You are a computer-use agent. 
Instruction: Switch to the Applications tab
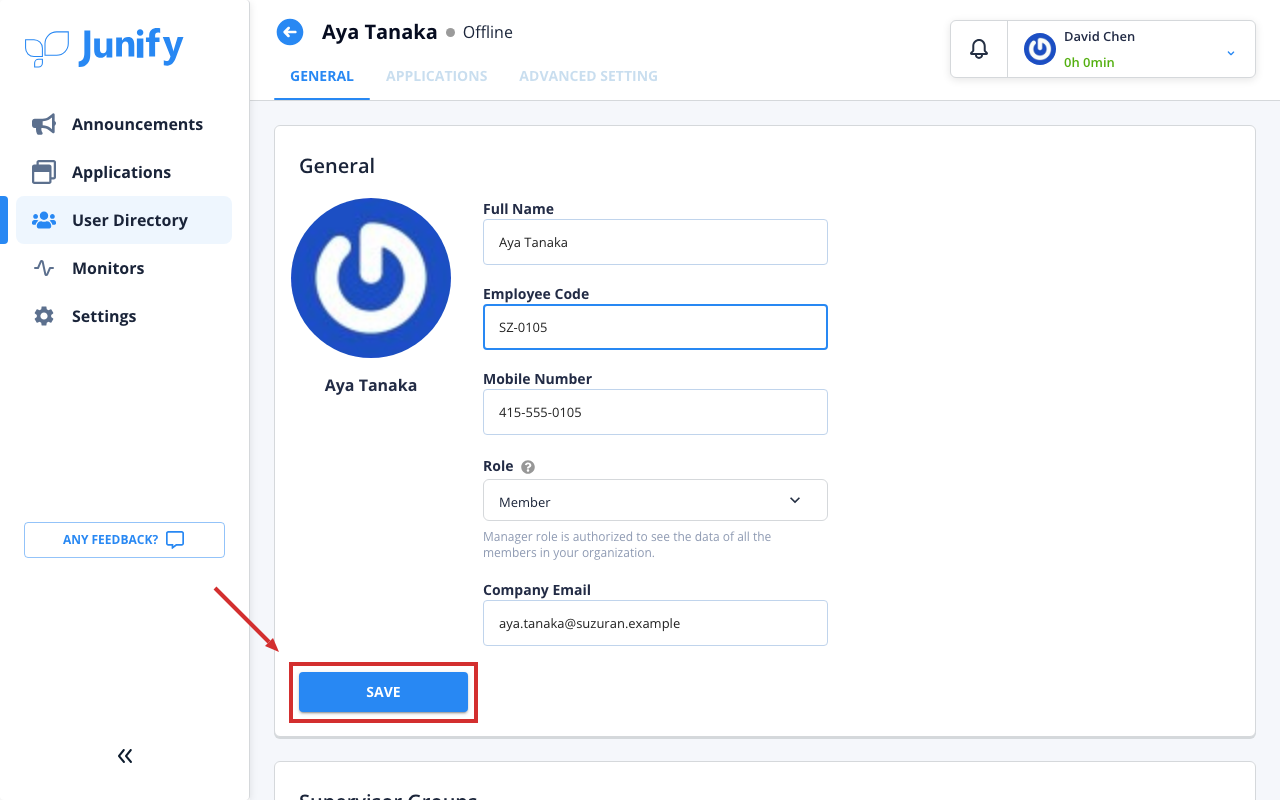[x=437, y=76]
